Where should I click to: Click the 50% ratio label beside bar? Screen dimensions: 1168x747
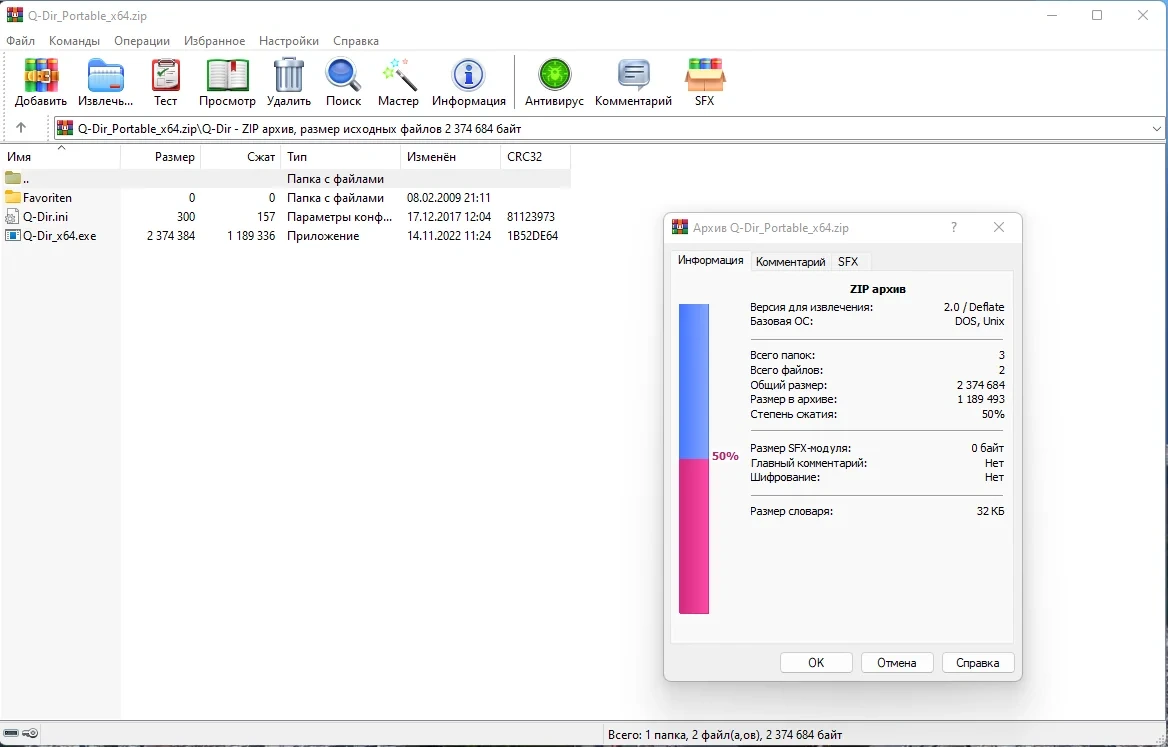(x=725, y=456)
